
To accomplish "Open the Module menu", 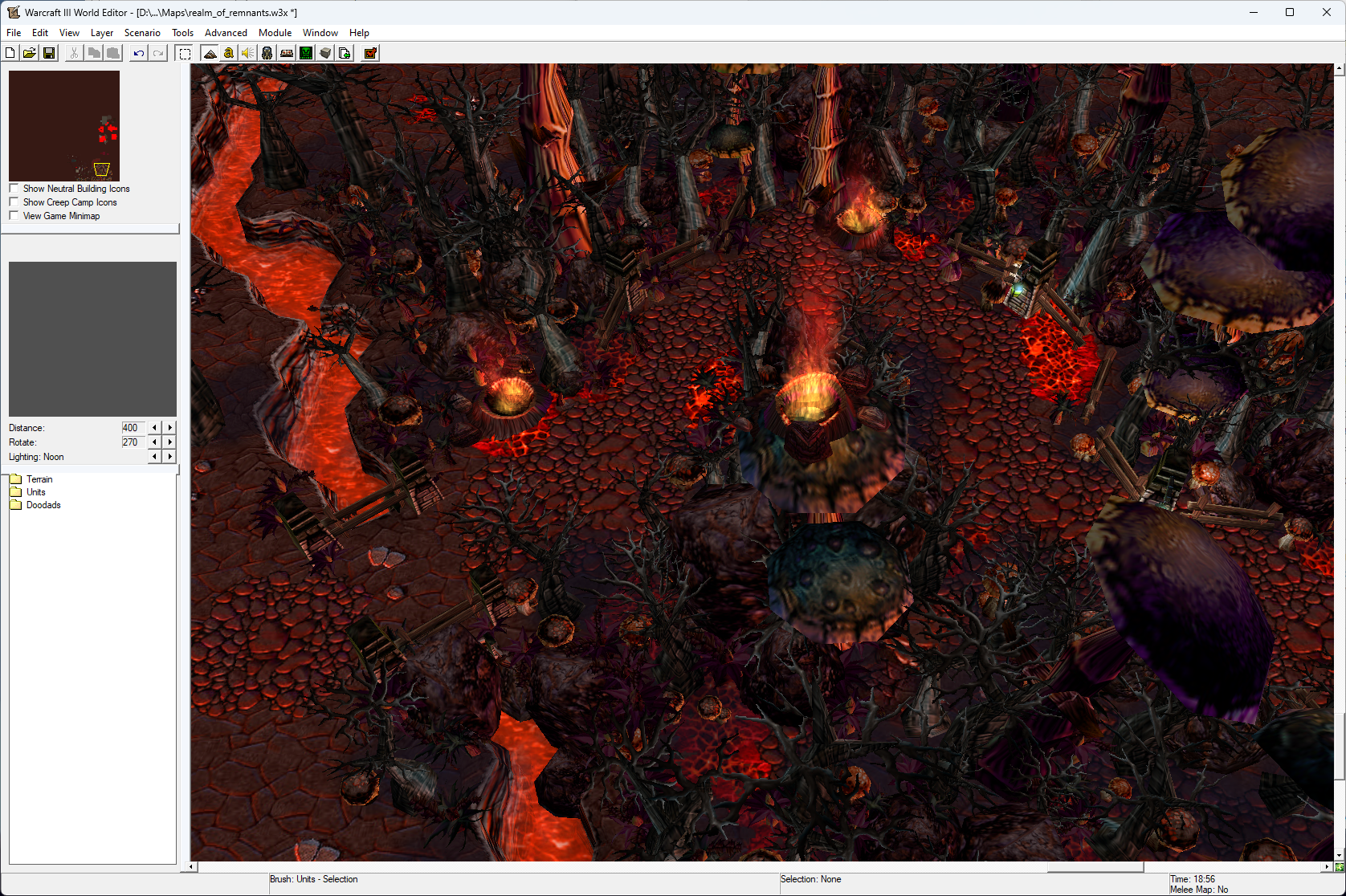I will (x=275, y=33).
